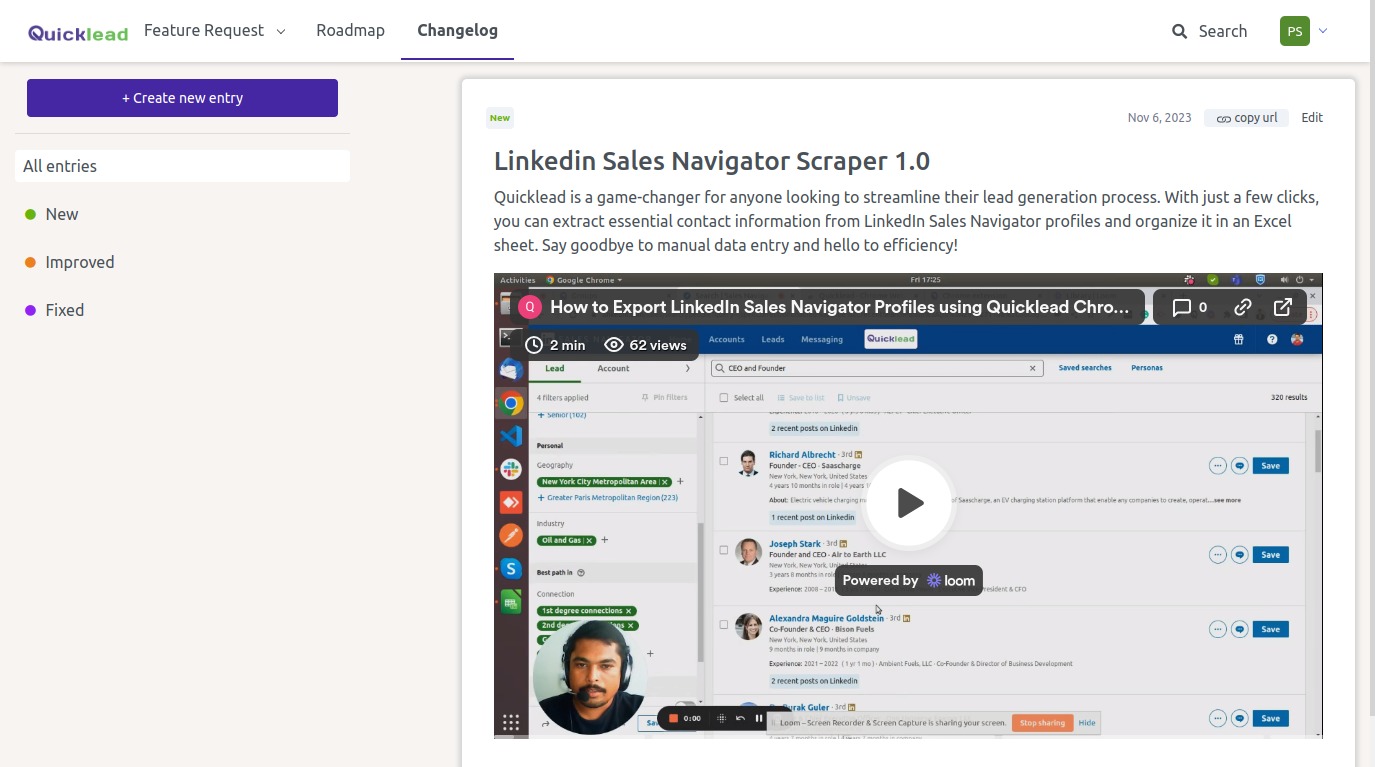Filter changelog by Improved entries
The image size is (1375, 767).
70,262
